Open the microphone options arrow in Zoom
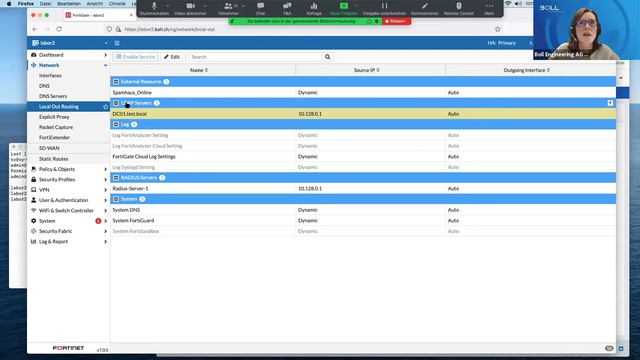 [x=167, y=6]
